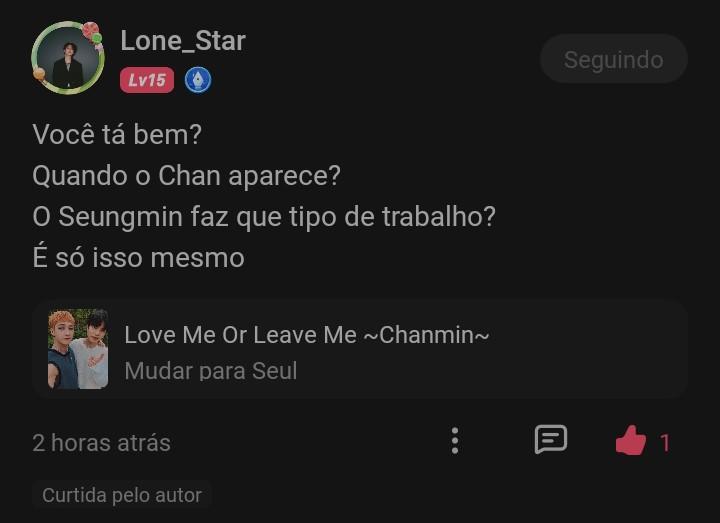This screenshot has height=523, width=720.
Task: Click the "Quando o Chan aparece?" line
Action: point(186,175)
